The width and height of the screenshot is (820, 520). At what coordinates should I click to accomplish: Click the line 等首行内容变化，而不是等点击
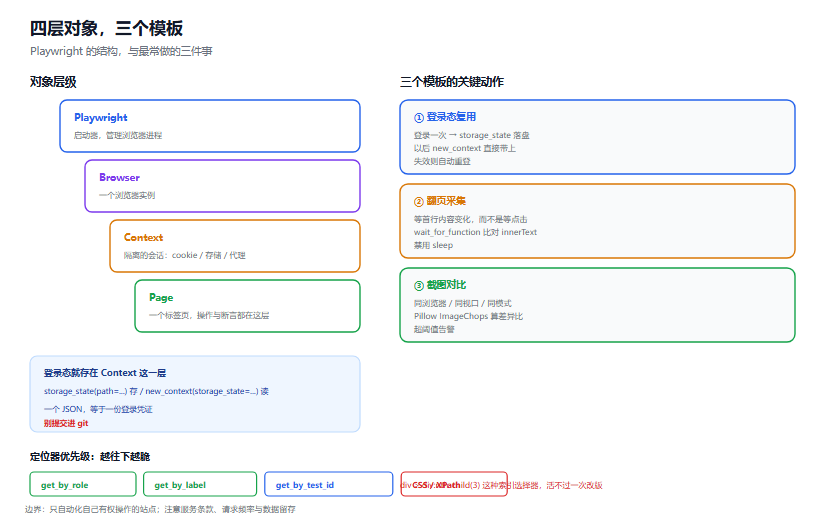[471, 220]
